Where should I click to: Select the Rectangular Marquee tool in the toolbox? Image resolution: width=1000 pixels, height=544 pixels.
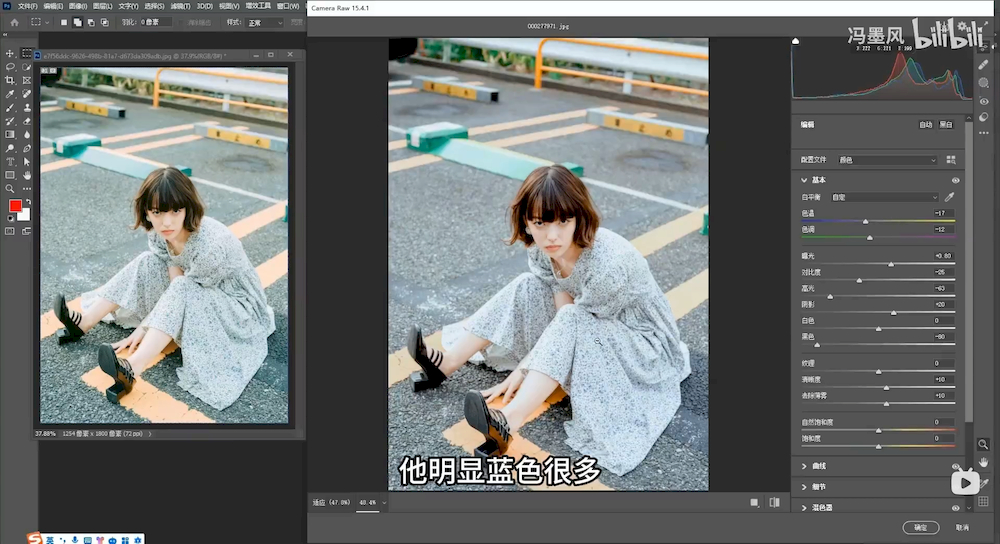(27, 54)
